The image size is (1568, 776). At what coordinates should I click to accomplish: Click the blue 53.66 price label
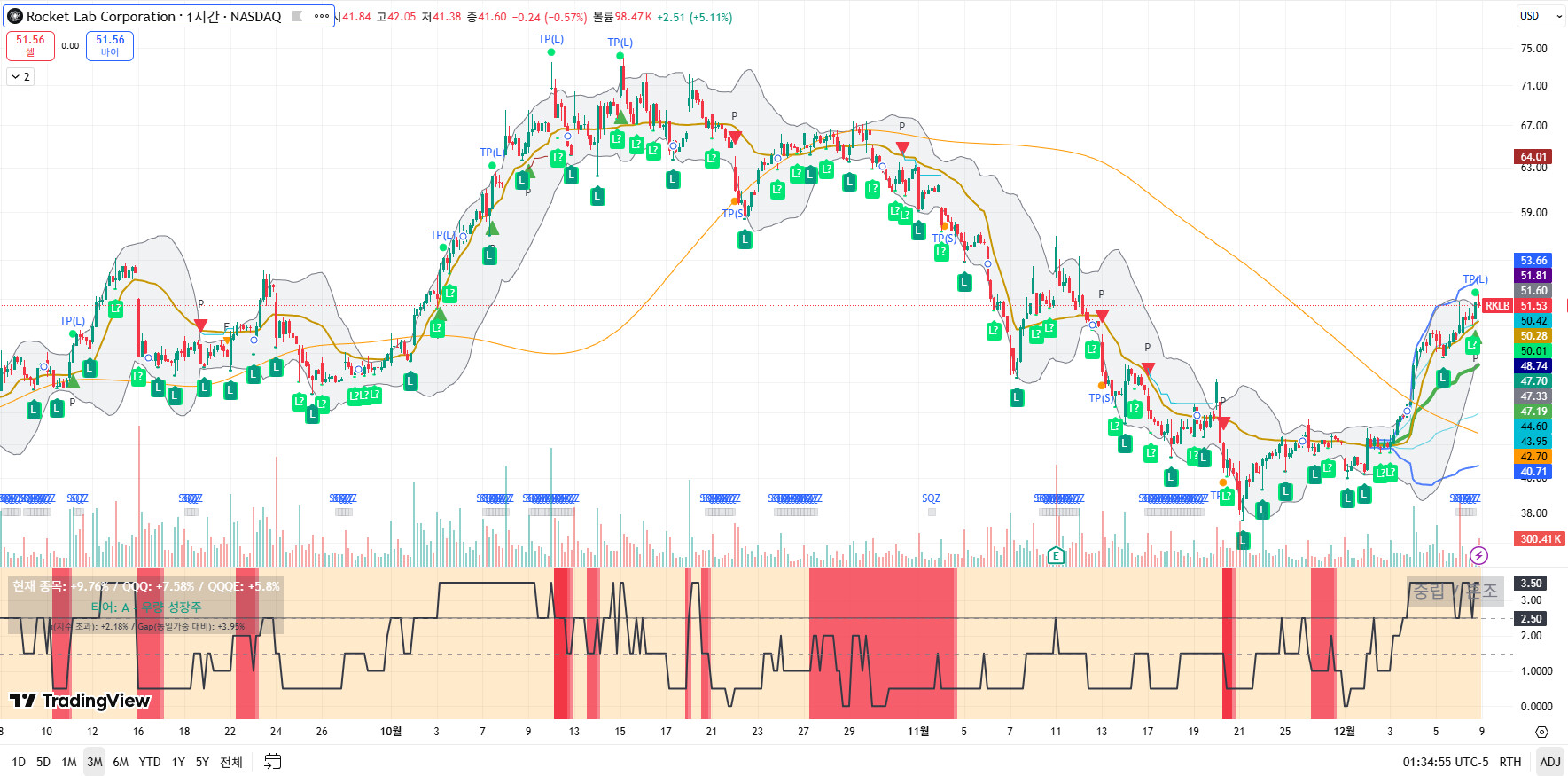point(1533,261)
